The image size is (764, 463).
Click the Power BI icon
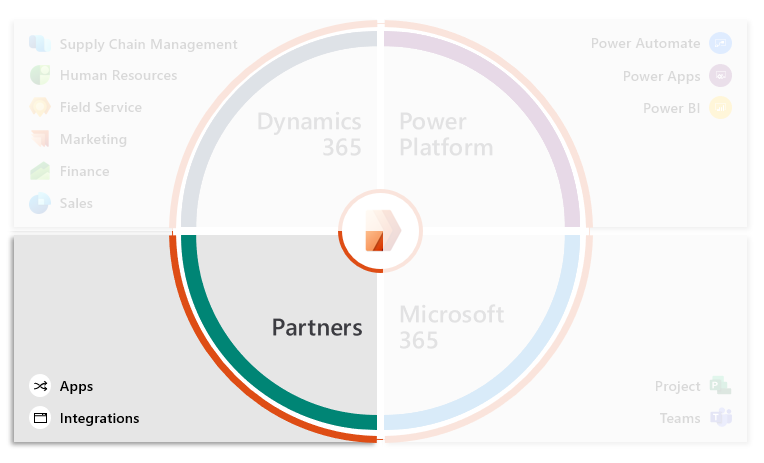click(720, 108)
